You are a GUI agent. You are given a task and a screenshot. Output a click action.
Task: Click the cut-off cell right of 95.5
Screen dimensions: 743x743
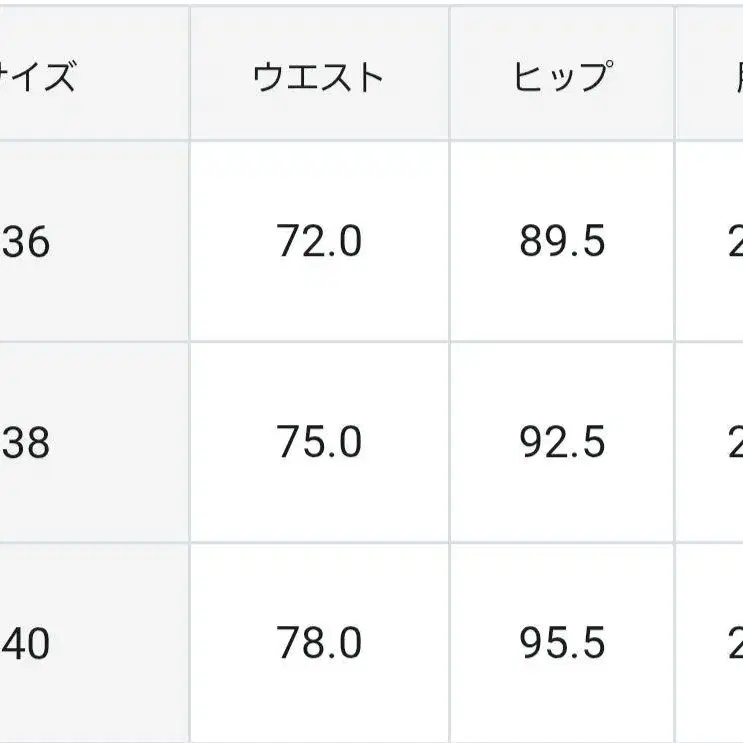click(712, 644)
